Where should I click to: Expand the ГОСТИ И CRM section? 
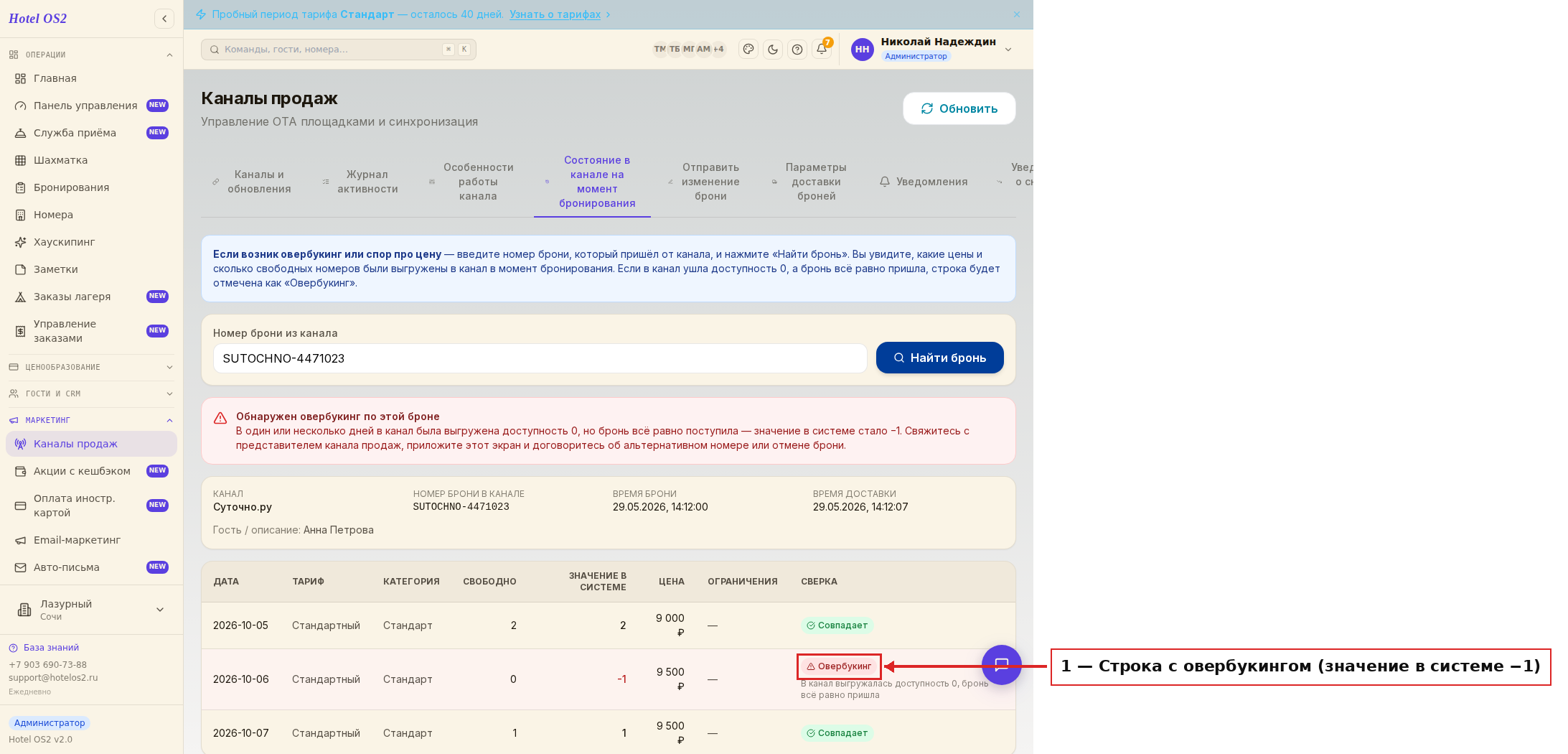pos(91,394)
